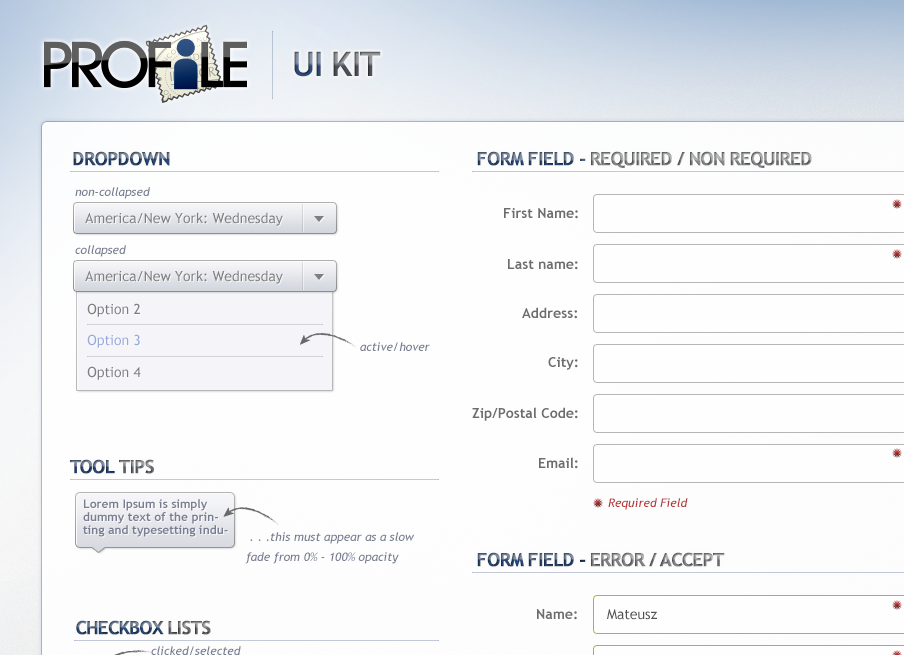Click the red asterisk beside the Last name field
The image size is (904, 655).
coord(895,254)
